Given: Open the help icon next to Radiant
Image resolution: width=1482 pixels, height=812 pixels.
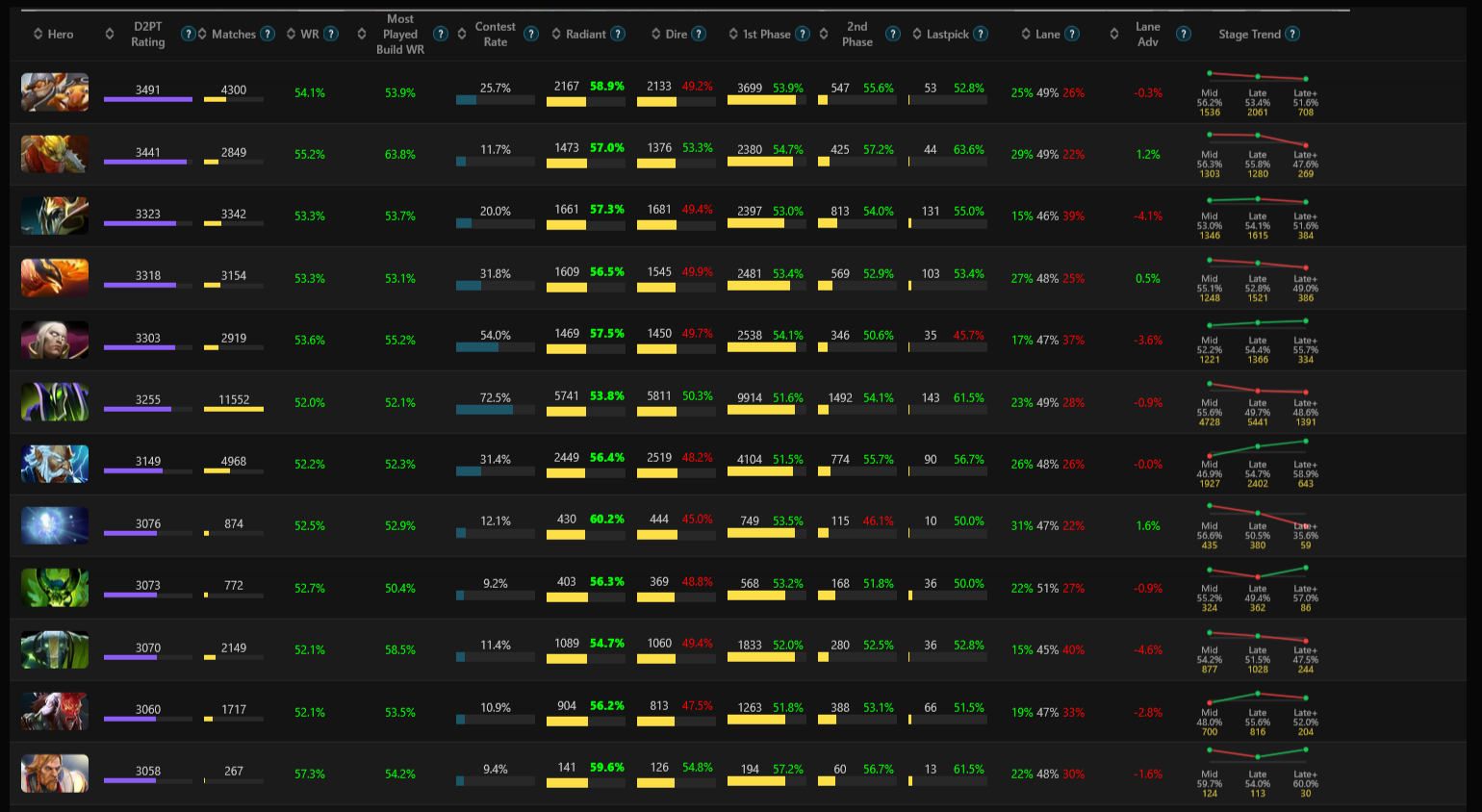Looking at the screenshot, I should point(618,34).
